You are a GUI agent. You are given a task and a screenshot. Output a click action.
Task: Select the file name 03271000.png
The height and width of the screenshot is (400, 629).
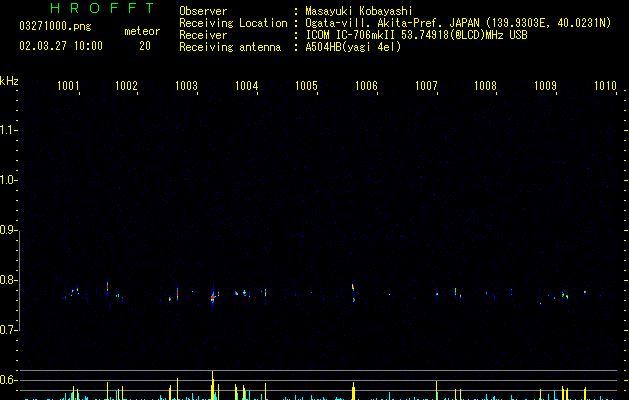click(x=55, y=26)
